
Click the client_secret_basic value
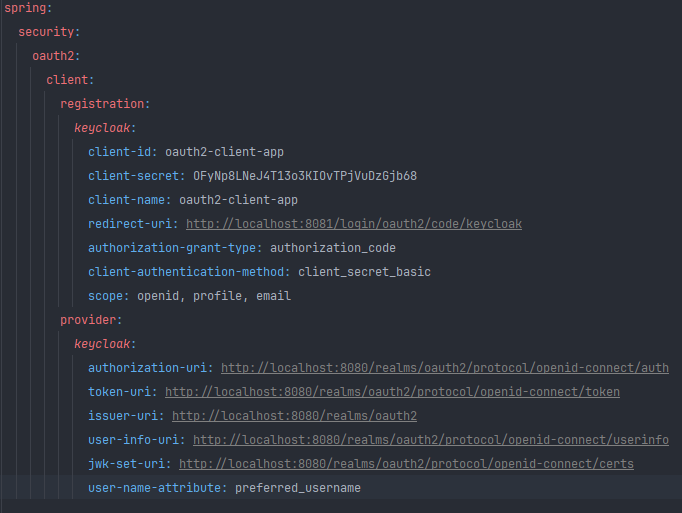[x=364, y=272]
